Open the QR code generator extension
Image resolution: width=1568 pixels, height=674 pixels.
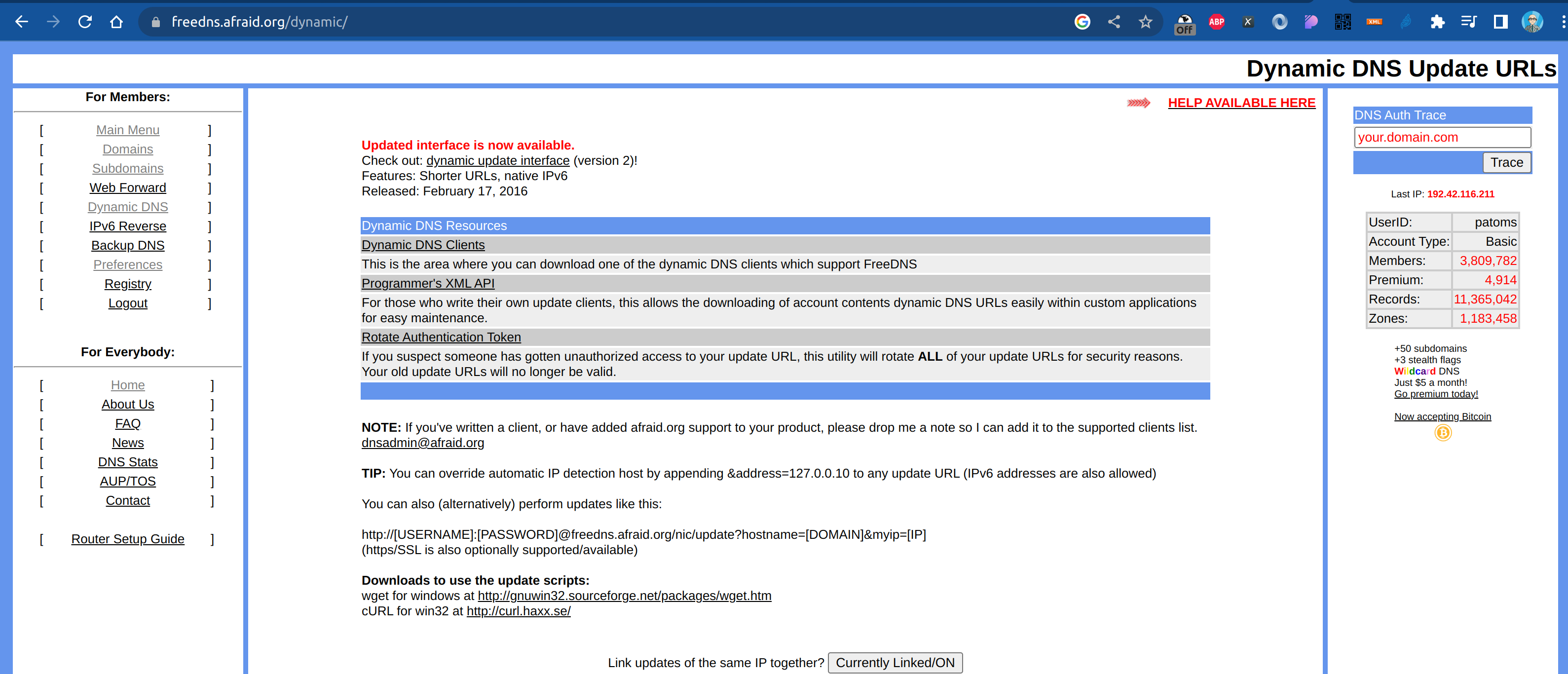pyautogui.click(x=1343, y=22)
